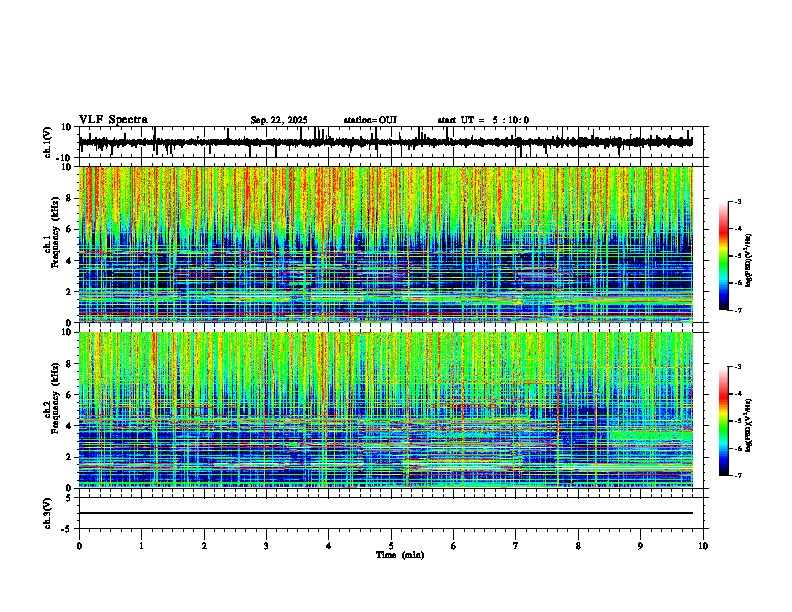Screen dimensions: 792x612
Task: Click the "ch.1(V)" waveform axis label
Action: 48,142
